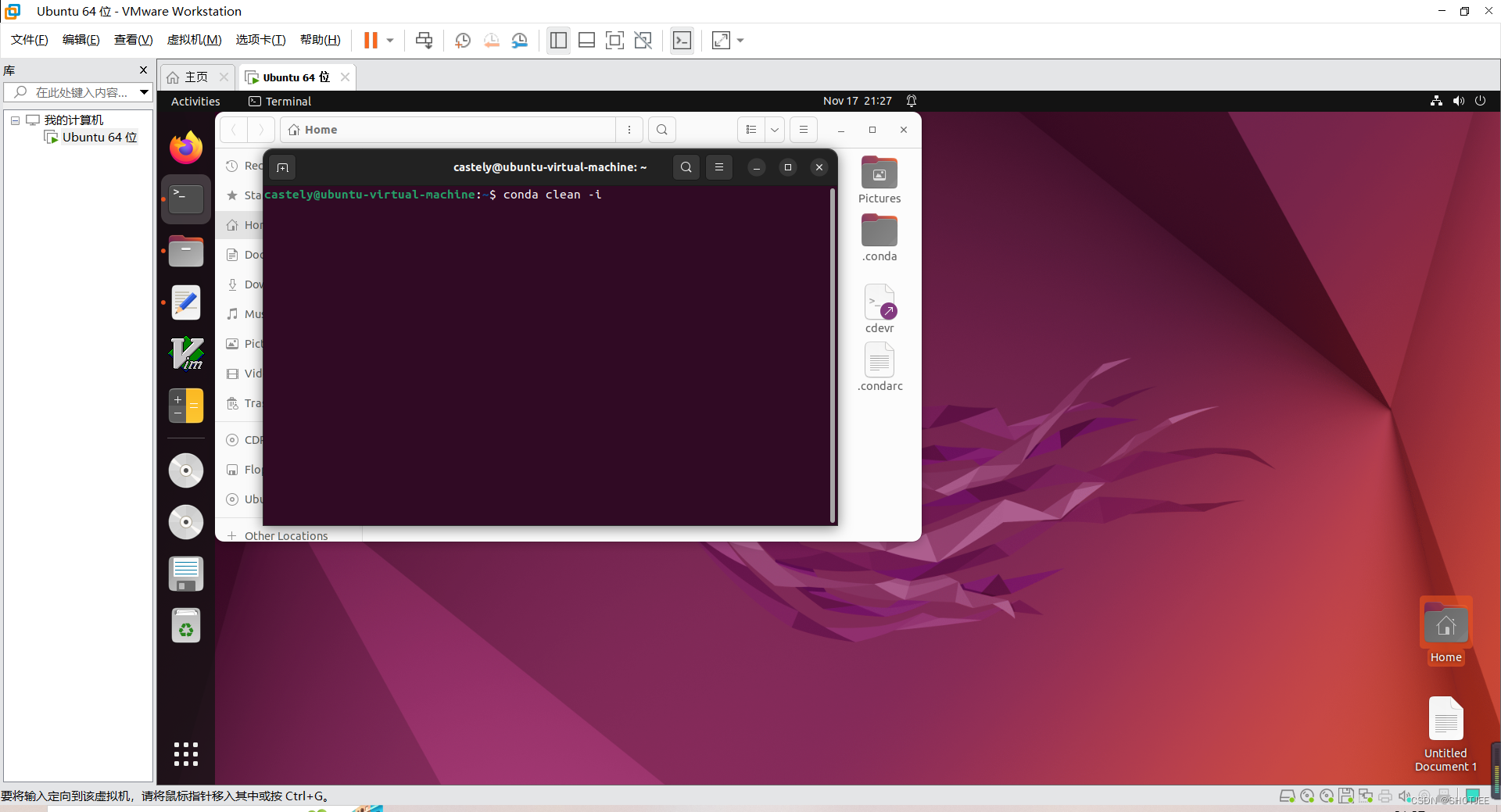
Task: Click Other Locations in the Files sidebar
Action: point(285,535)
